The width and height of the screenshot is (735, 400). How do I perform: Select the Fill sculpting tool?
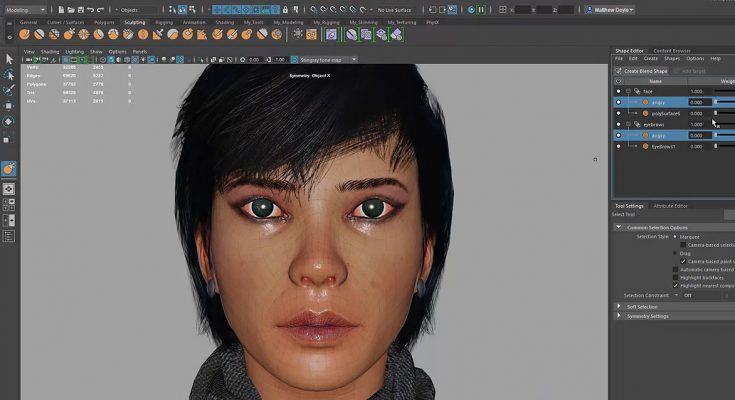coord(202,34)
